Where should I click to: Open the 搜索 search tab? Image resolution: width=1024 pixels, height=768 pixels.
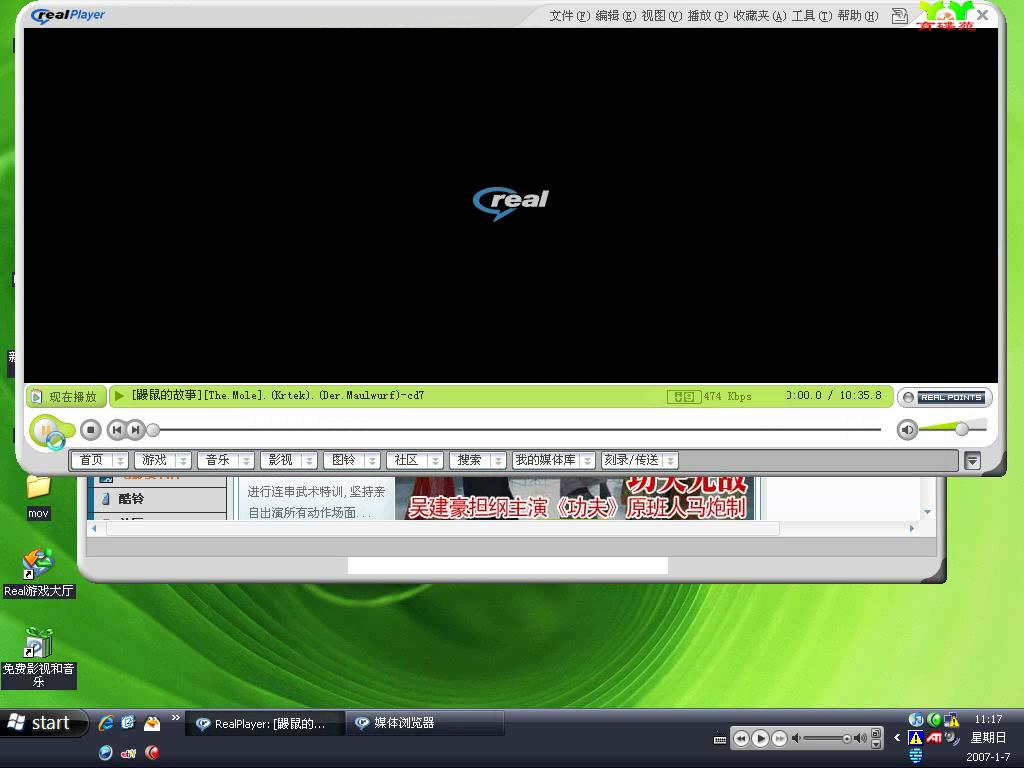[470, 460]
